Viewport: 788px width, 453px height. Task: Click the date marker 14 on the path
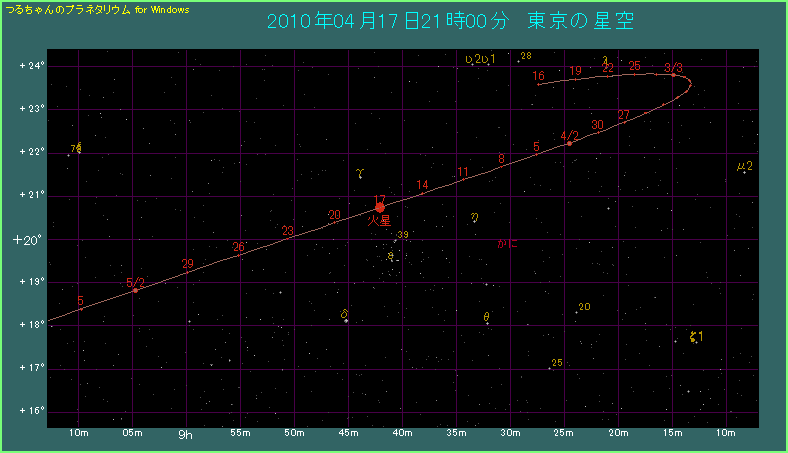click(x=422, y=185)
